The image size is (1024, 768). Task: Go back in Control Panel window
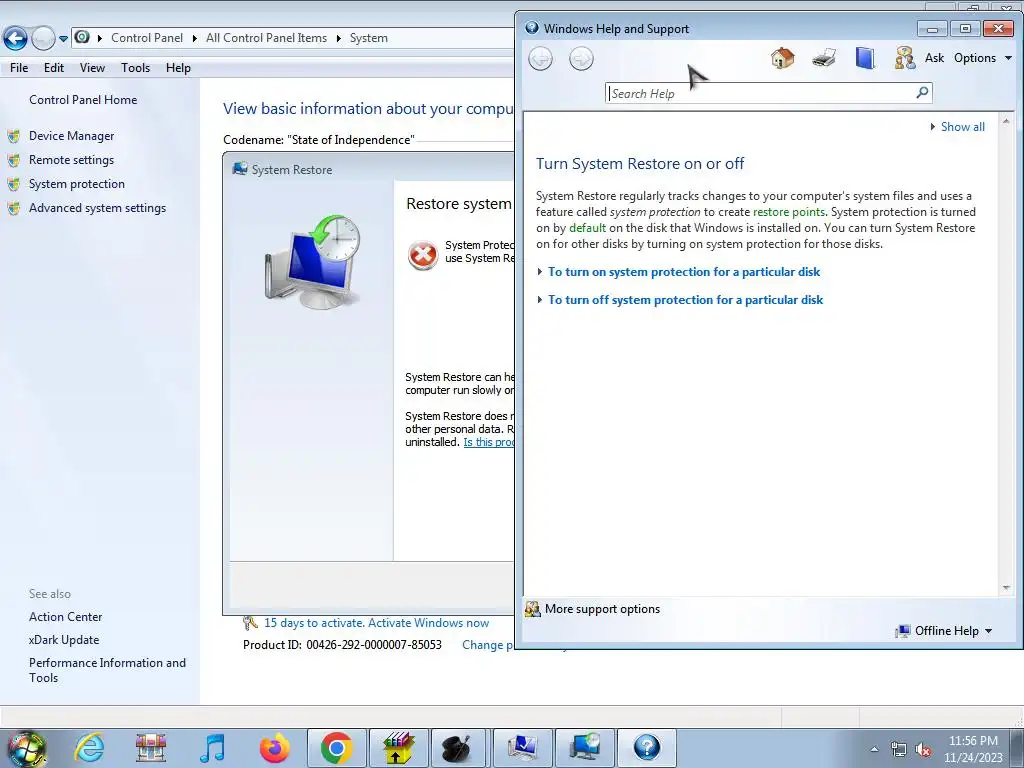click(x=16, y=38)
